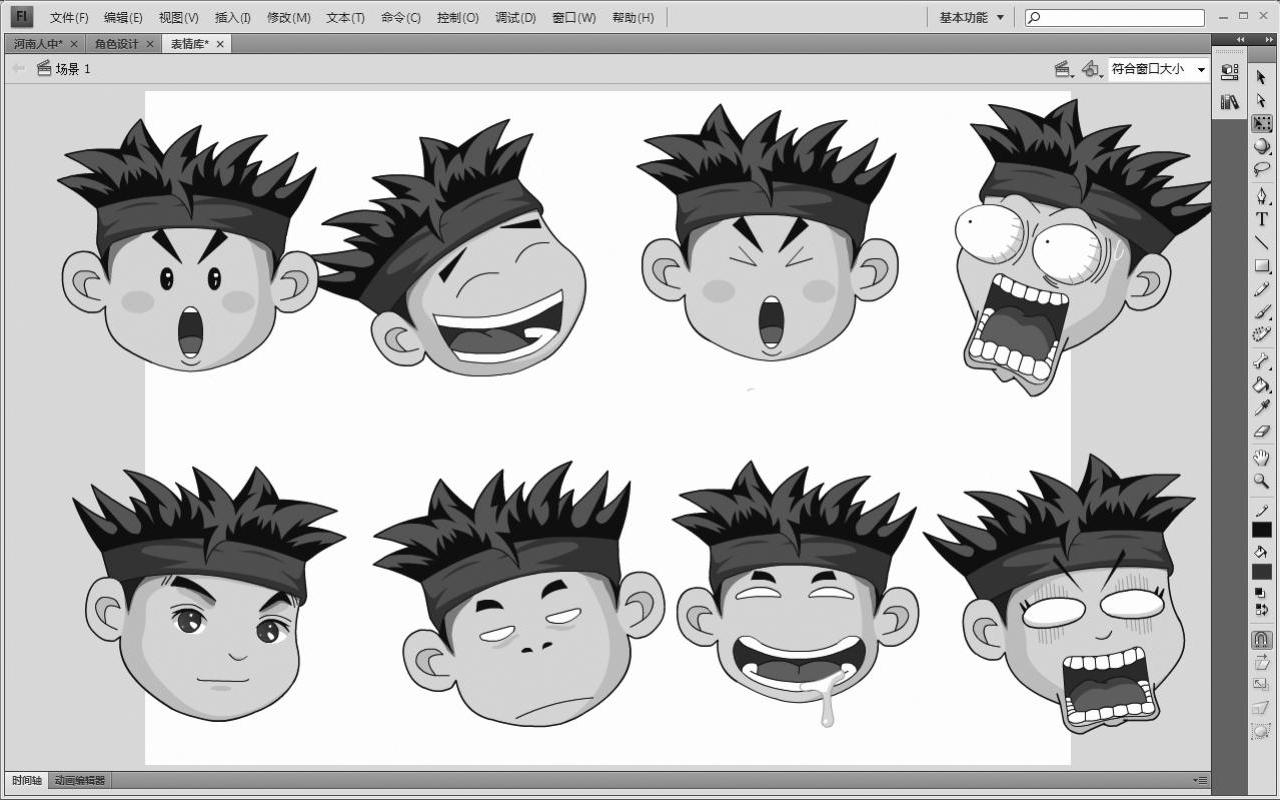
Task: Select the Text tool
Action: click(x=1261, y=219)
